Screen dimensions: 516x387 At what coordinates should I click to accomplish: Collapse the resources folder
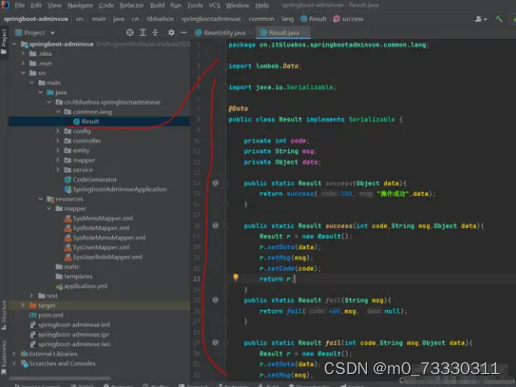coord(41,199)
